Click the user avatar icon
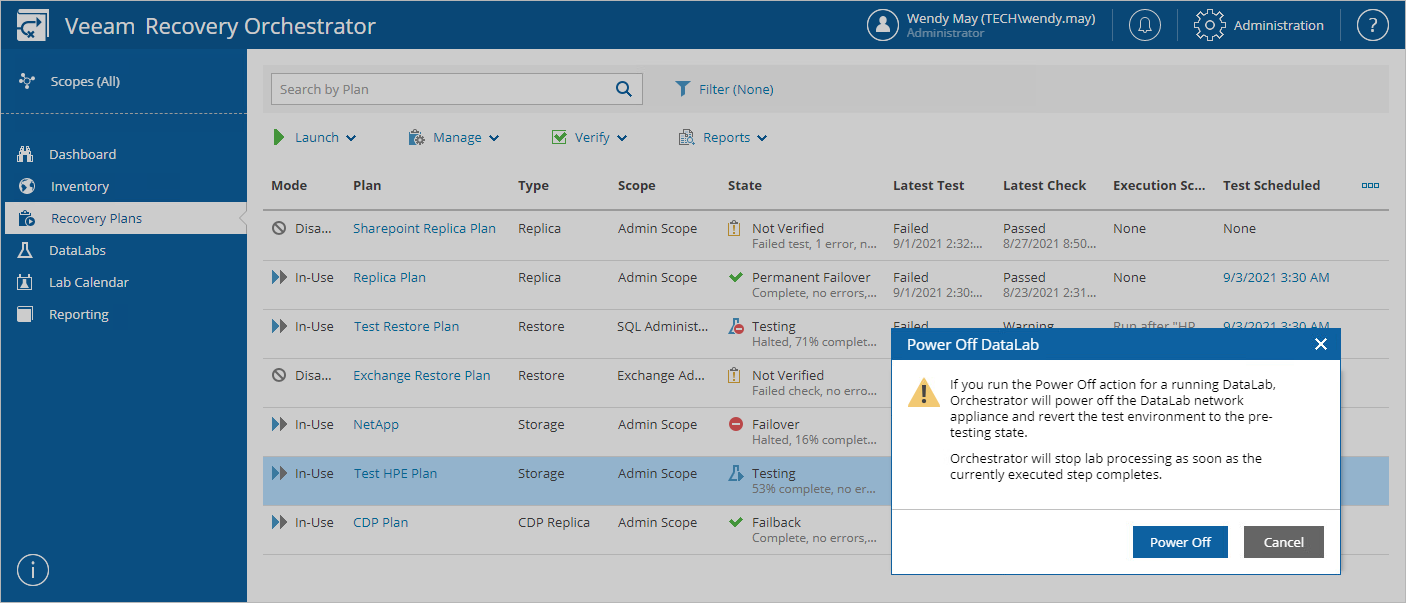This screenshot has height=603, width=1406. 883,25
